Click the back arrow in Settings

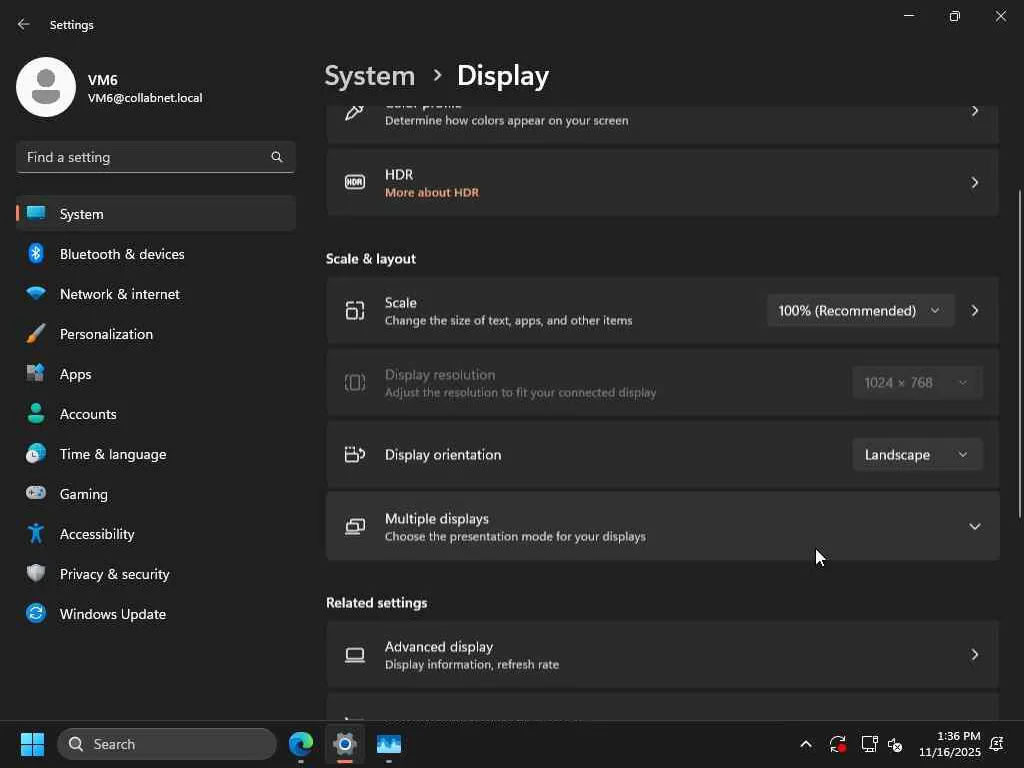point(24,24)
